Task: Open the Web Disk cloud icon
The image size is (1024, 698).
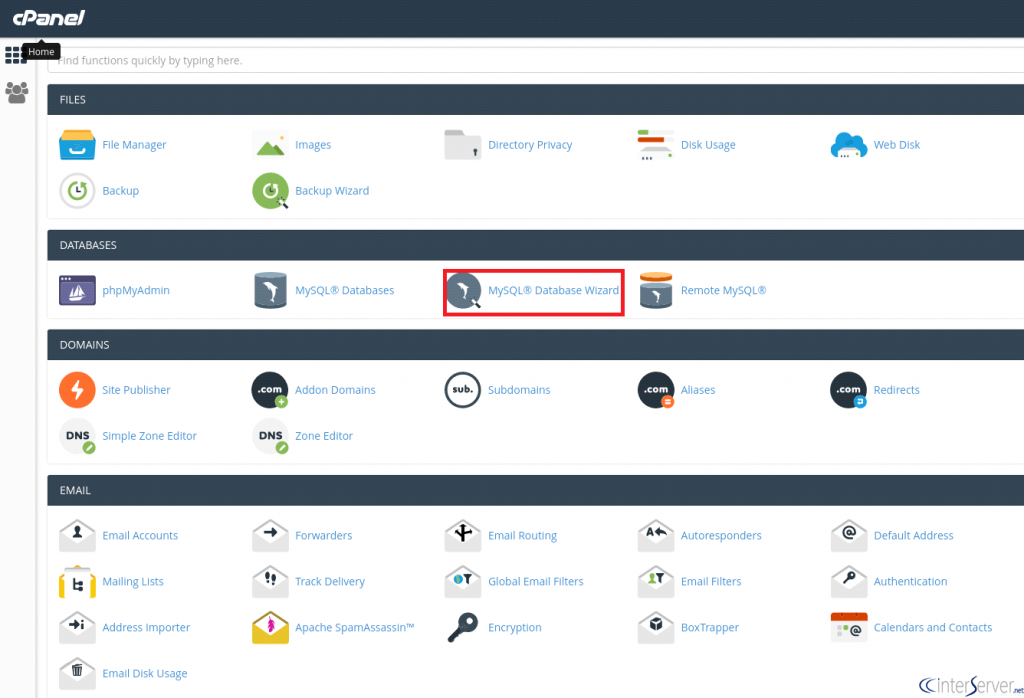Action: [848, 144]
